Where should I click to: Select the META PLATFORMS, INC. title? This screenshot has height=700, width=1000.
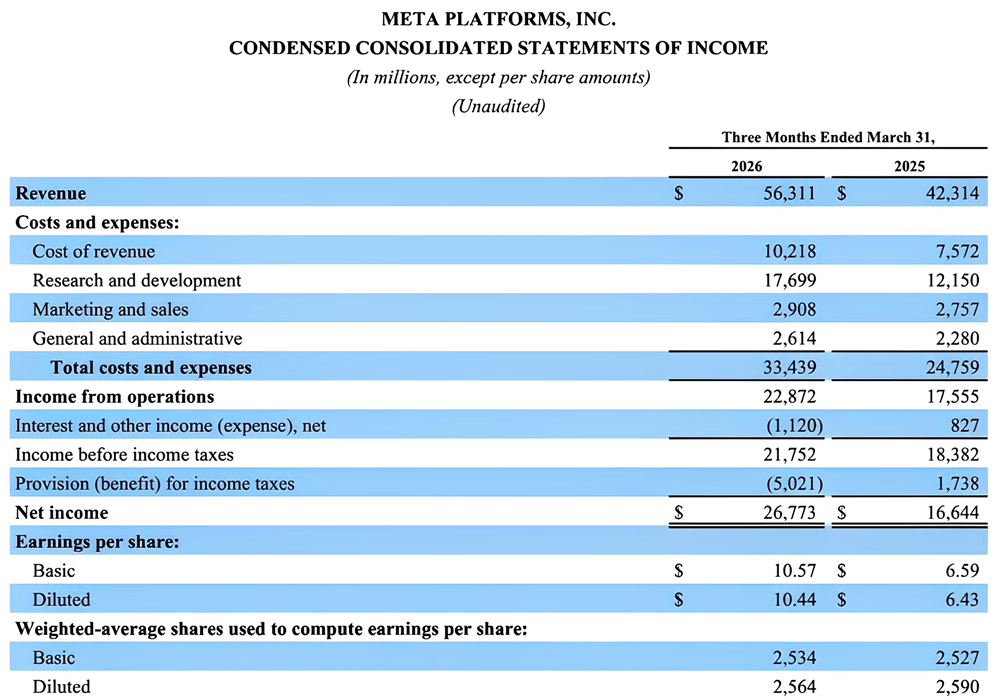[499, 17]
